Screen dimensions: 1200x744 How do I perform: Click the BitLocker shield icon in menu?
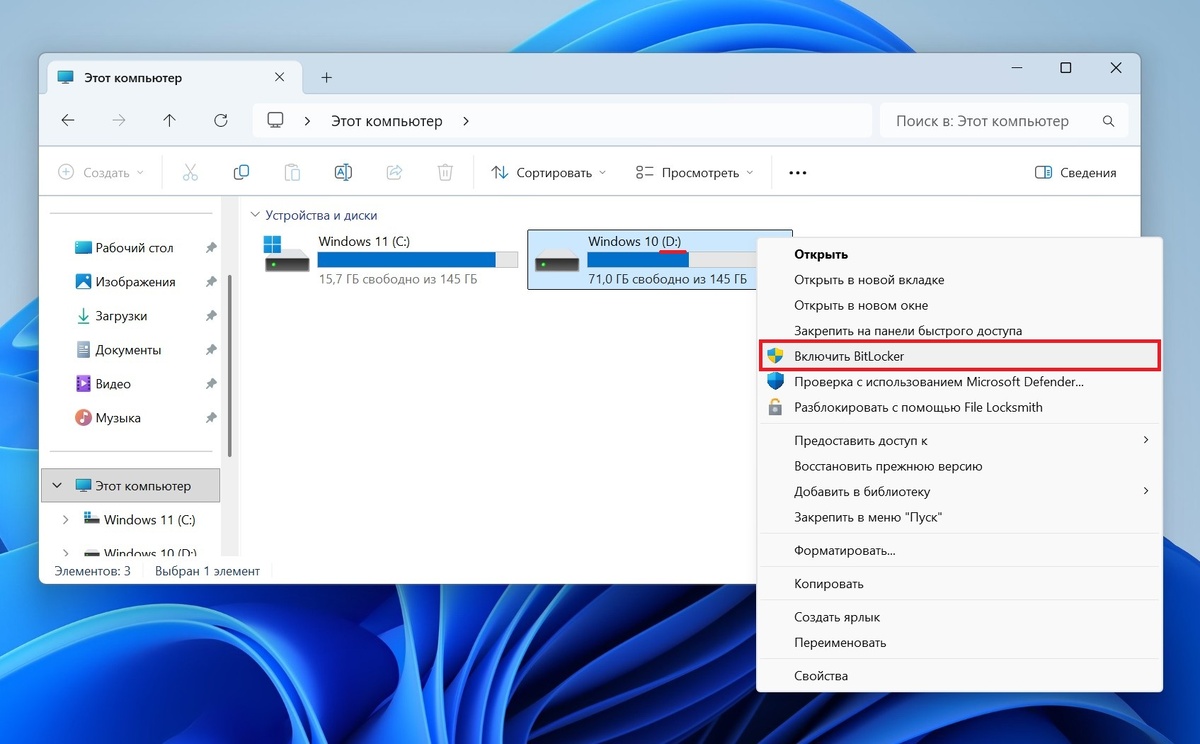pyautogui.click(x=775, y=356)
